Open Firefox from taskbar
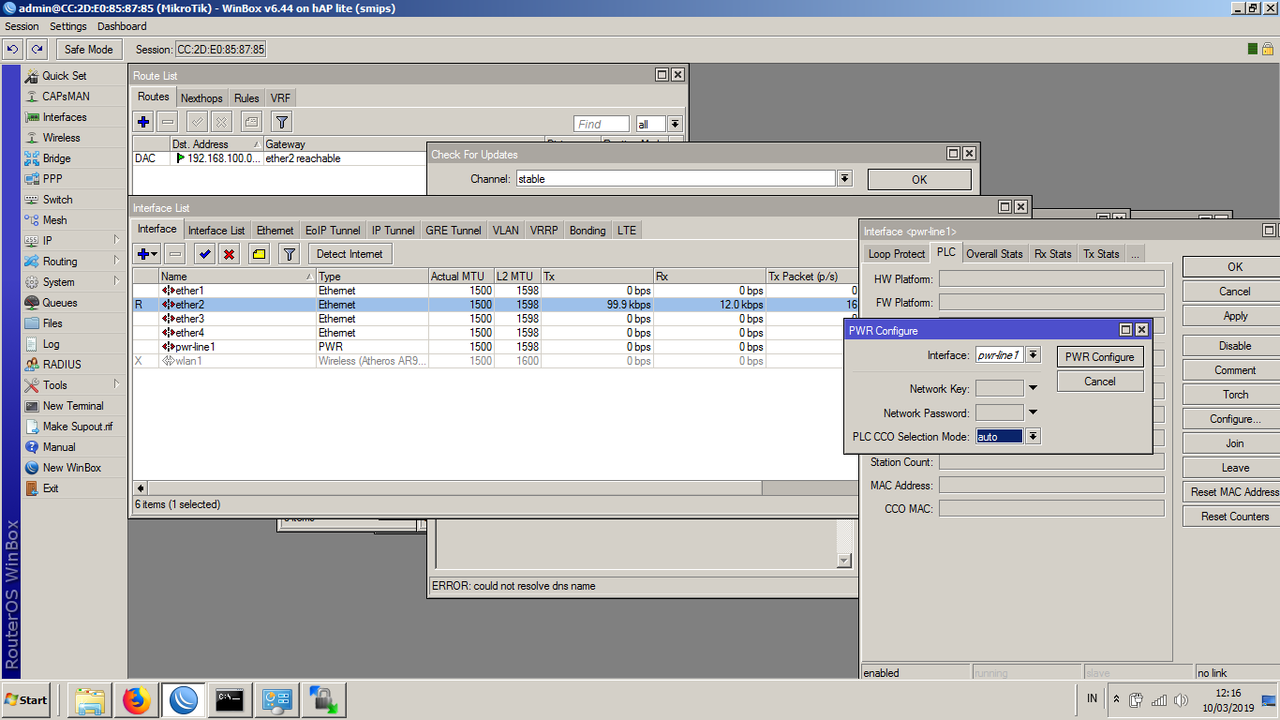 [136, 700]
